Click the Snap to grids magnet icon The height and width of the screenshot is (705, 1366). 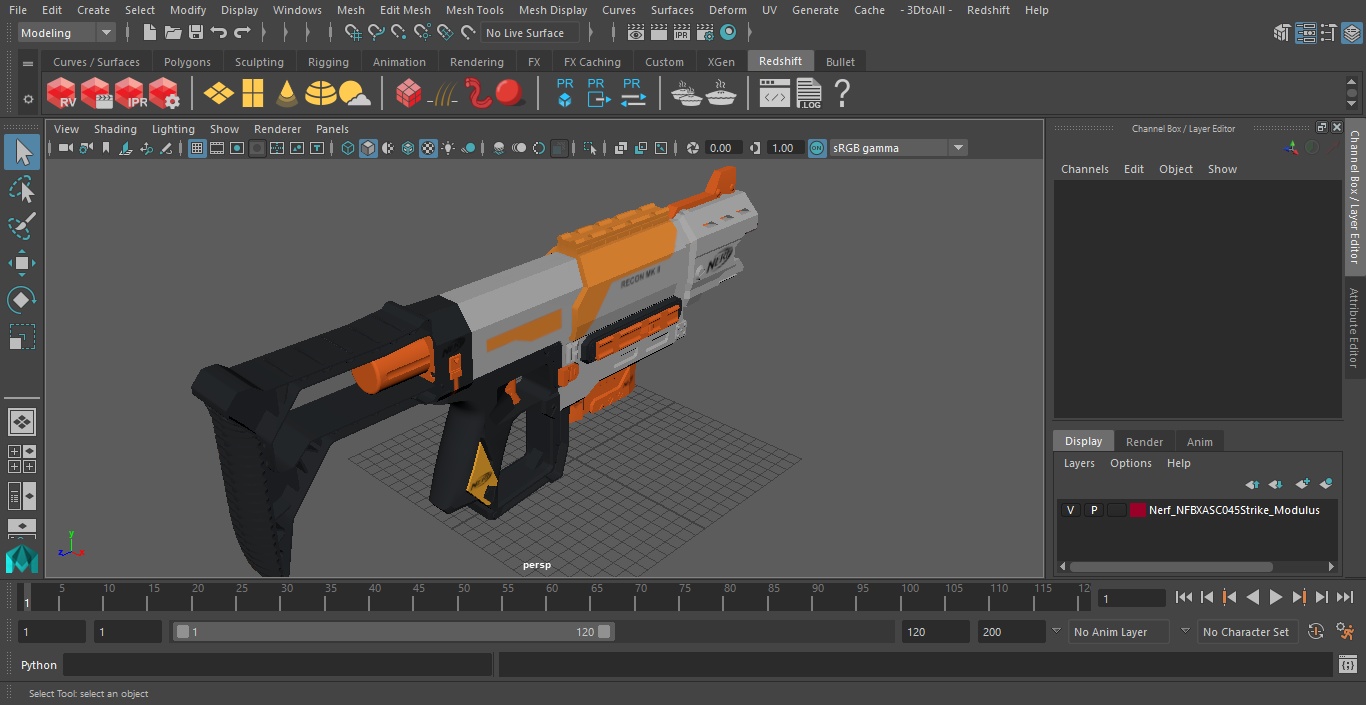[353, 33]
